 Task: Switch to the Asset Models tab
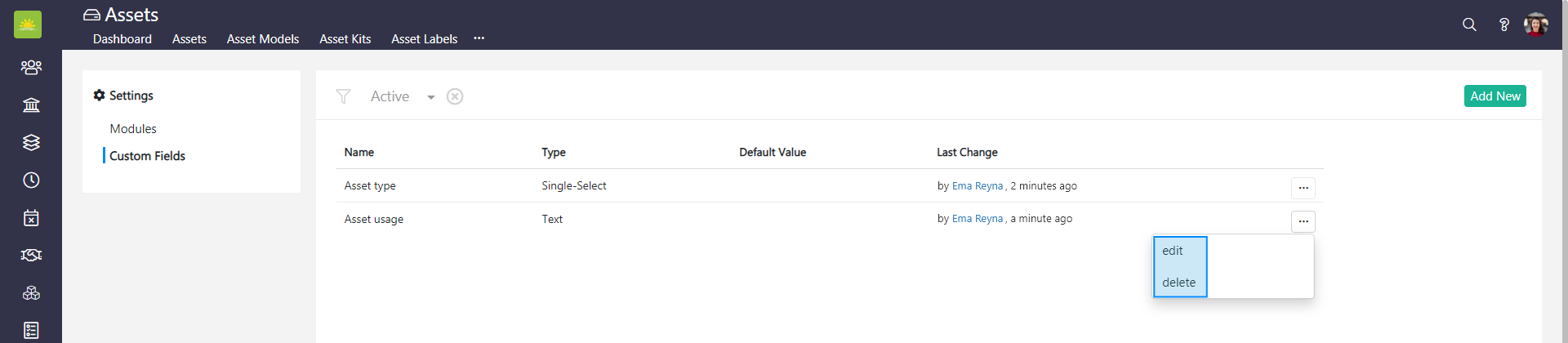tap(263, 39)
